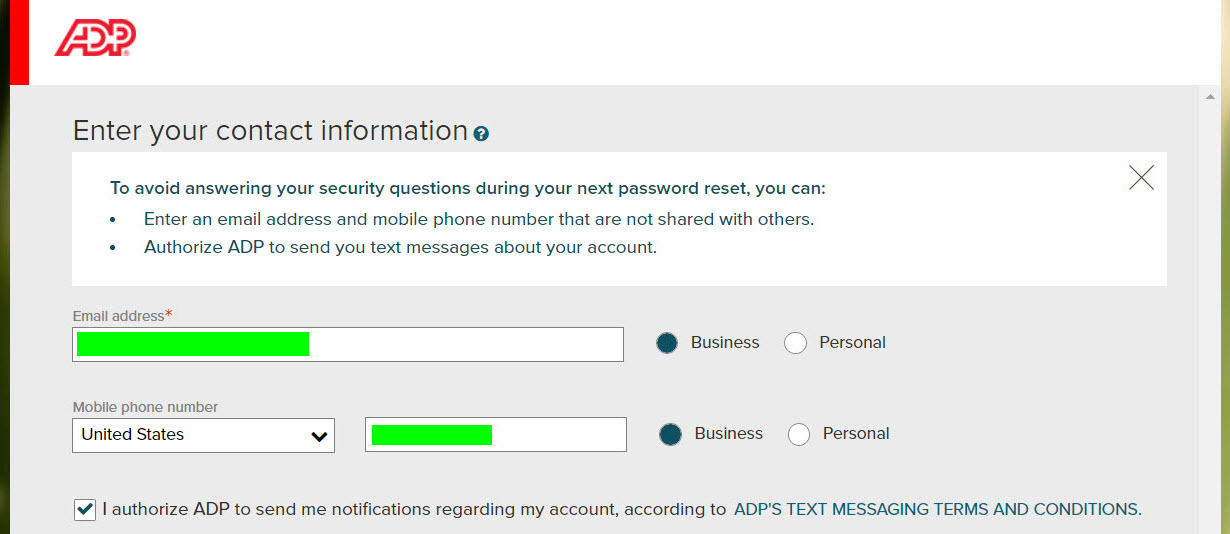
Task: Open the United States country dropdown
Action: (x=203, y=435)
